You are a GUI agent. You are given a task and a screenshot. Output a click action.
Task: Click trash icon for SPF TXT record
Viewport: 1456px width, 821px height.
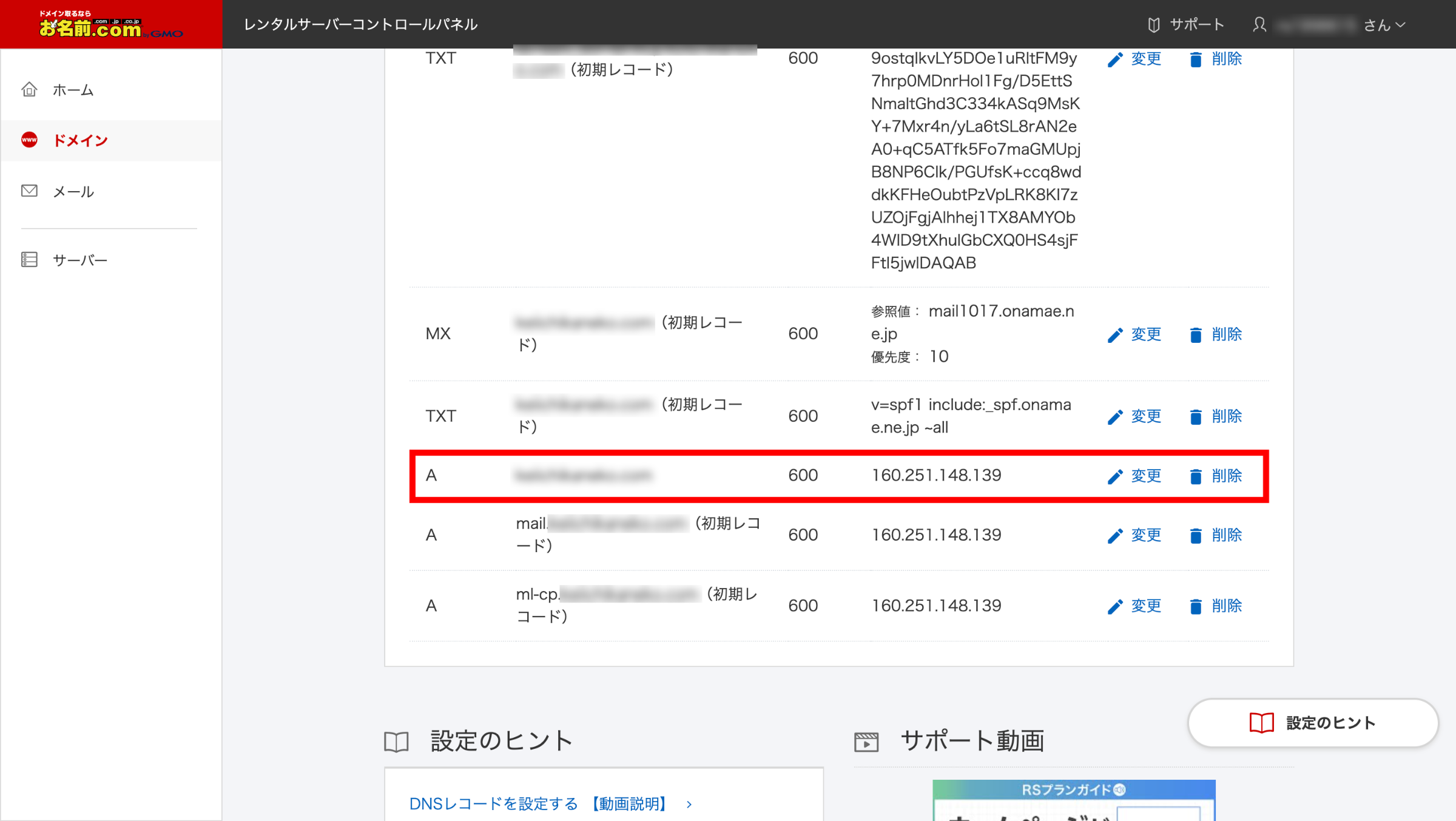[1195, 417]
